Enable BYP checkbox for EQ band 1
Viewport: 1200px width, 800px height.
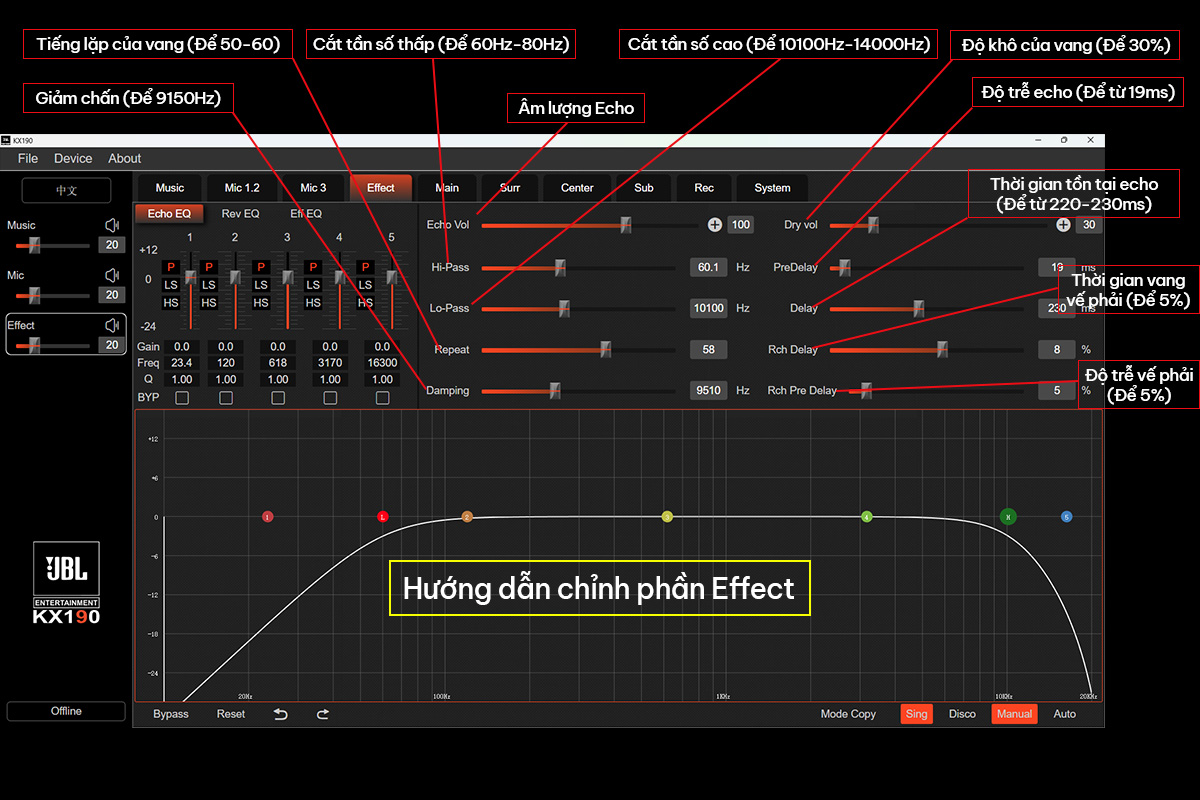pos(182,398)
